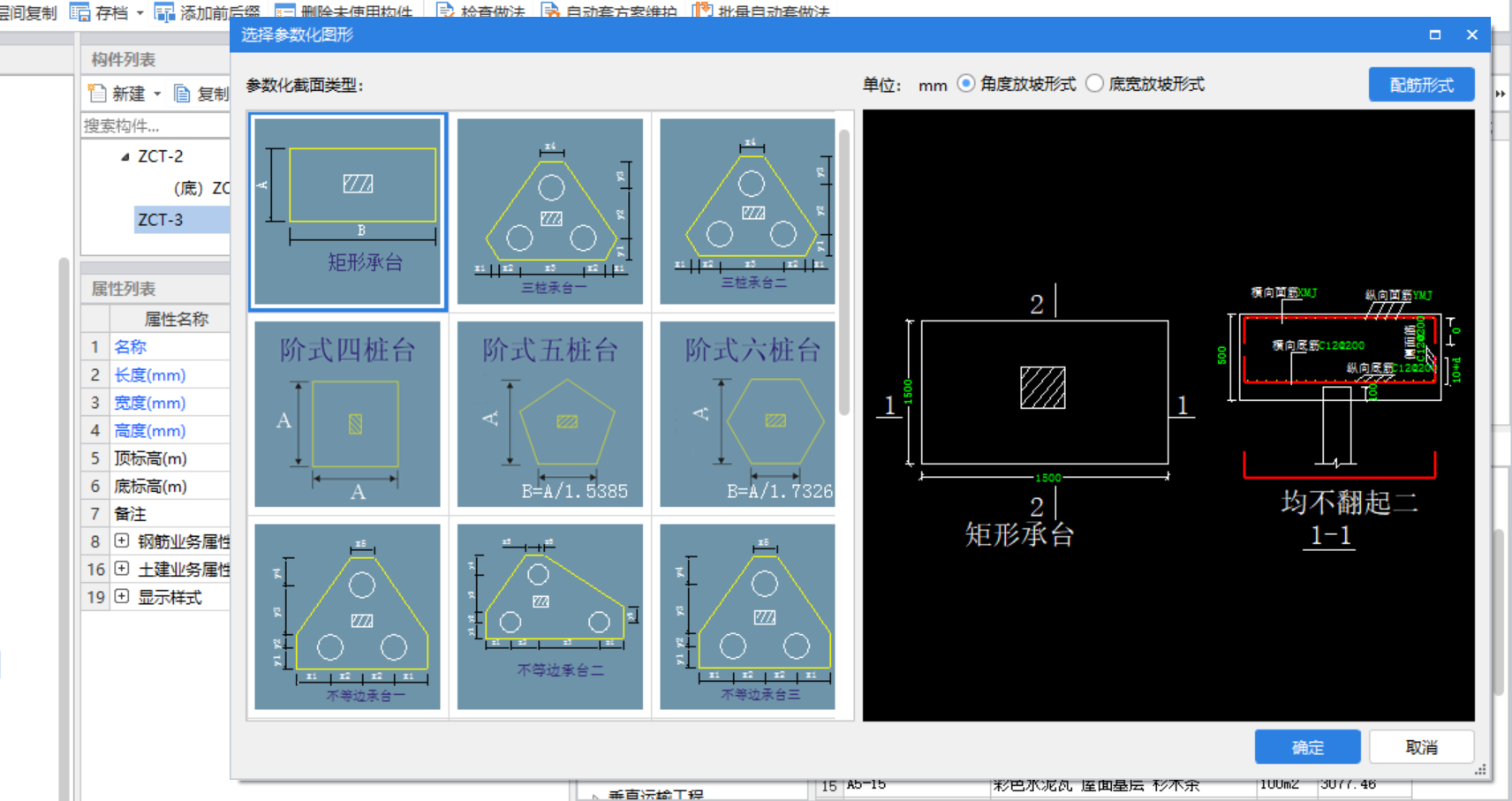This screenshot has height=801, width=1512.
Task: Maximize the 选择参数化图形 dialog
Action: [1434, 34]
